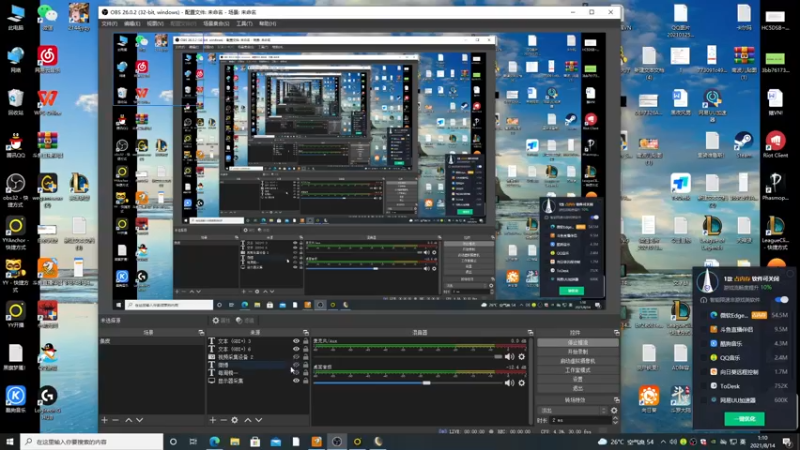Toggle visibility of 文本 (GDI+) 3 source
The image size is (800, 450).
(296, 341)
